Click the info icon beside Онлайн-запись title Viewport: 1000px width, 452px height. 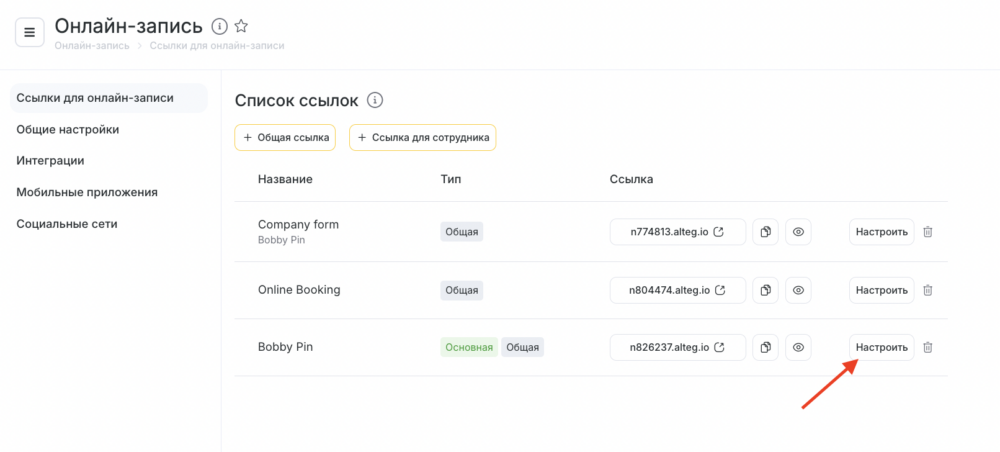click(219, 26)
